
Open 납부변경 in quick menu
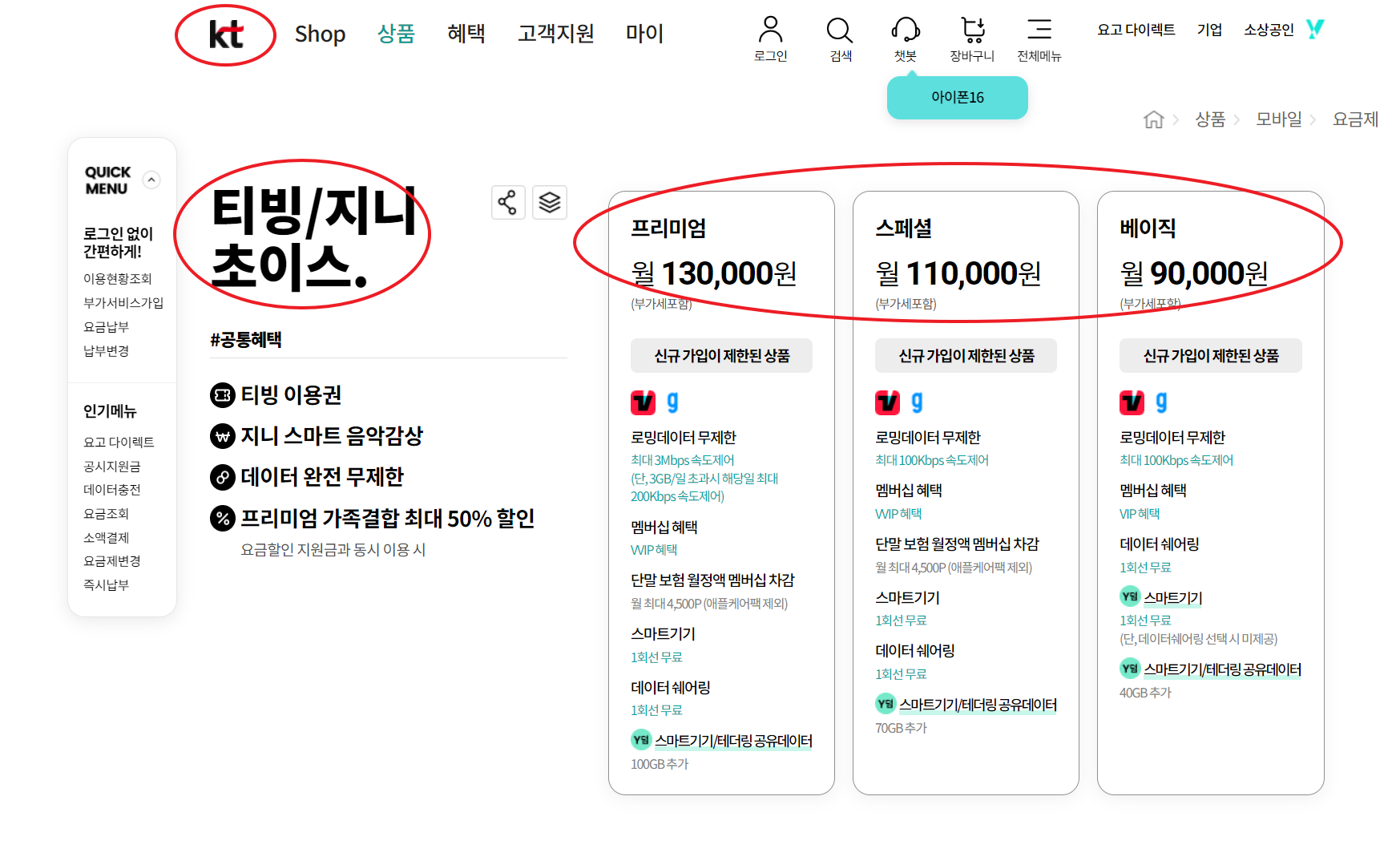(x=106, y=351)
